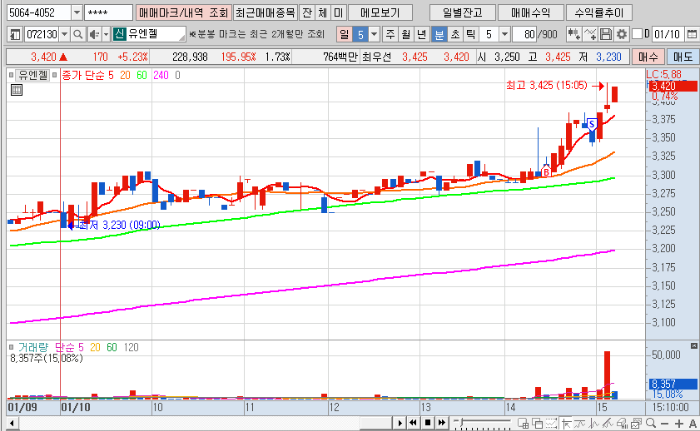Toggle the D checkbox next to date field
This screenshot has width=700, height=431.
coord(638,34)
